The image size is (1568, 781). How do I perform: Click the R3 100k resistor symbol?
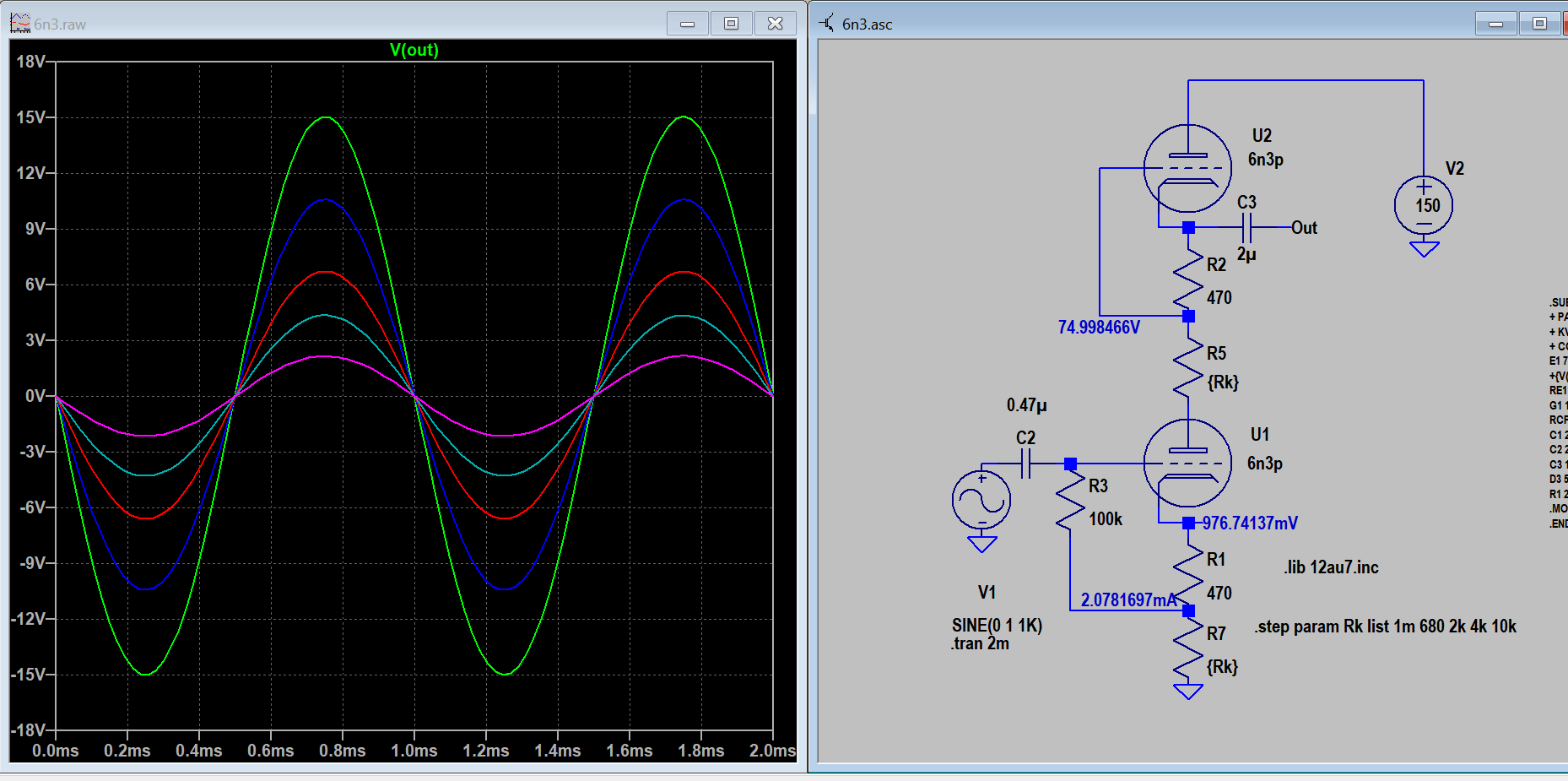[x=1070, y=500]
